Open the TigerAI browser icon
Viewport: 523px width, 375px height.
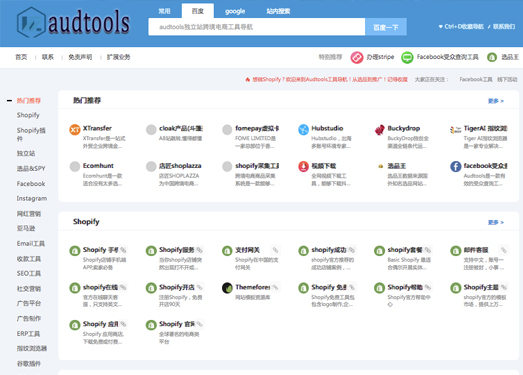456,129
